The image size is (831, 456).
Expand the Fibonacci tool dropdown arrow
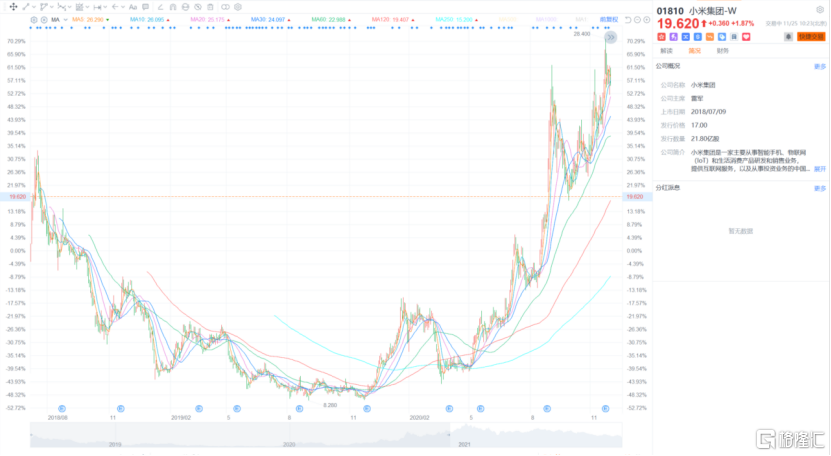(87, 7)
